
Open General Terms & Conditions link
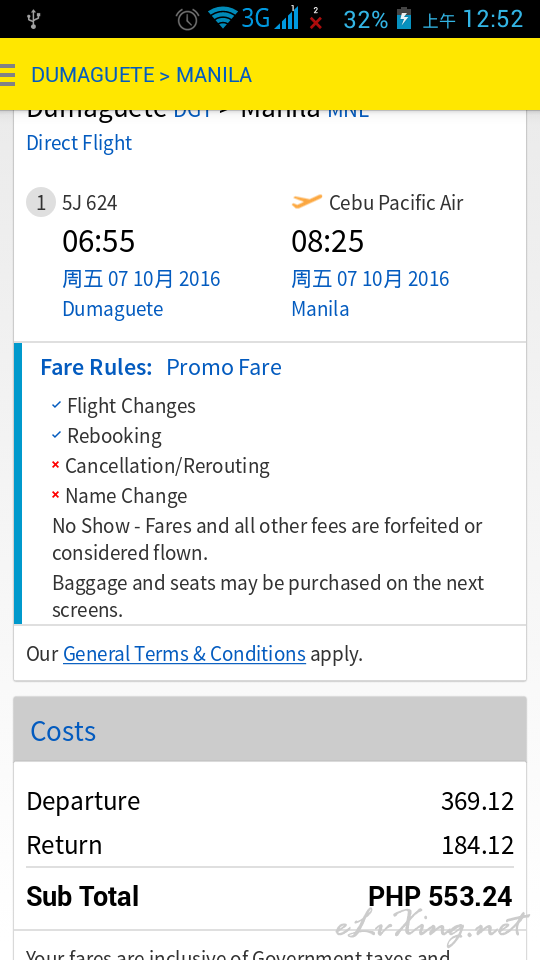184,654
